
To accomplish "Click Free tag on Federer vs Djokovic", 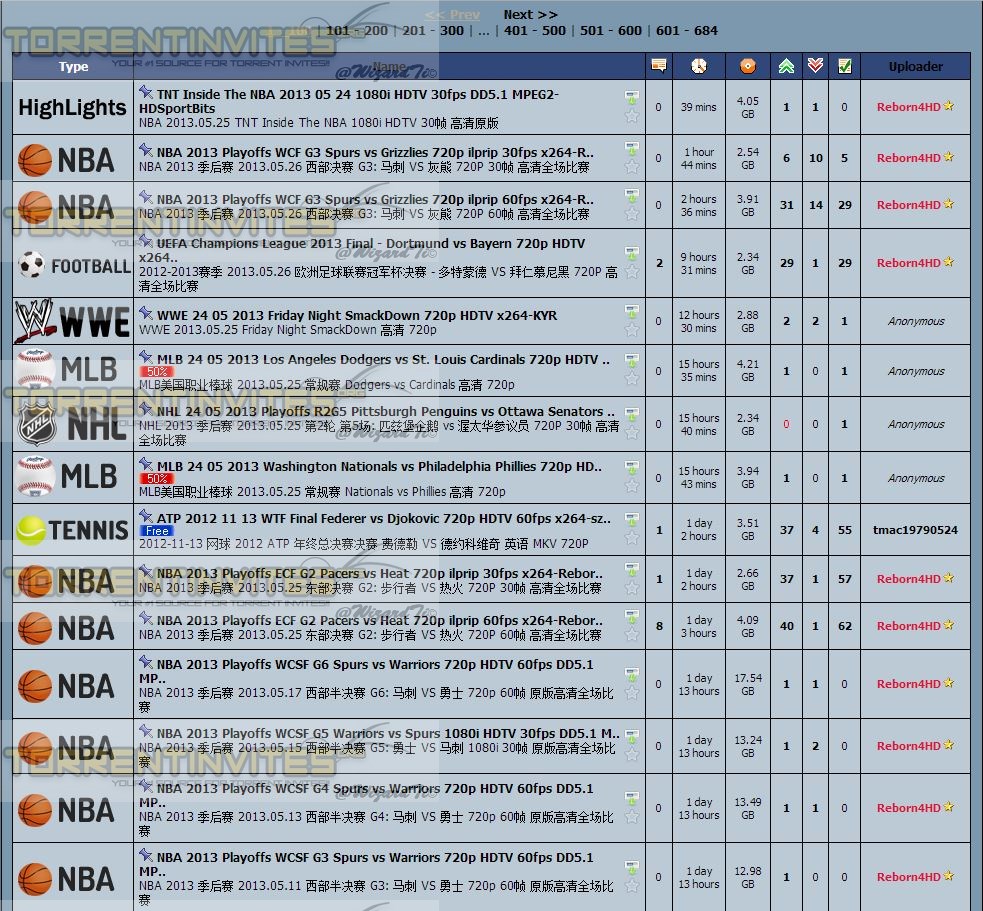I will (x=157, y=530).
